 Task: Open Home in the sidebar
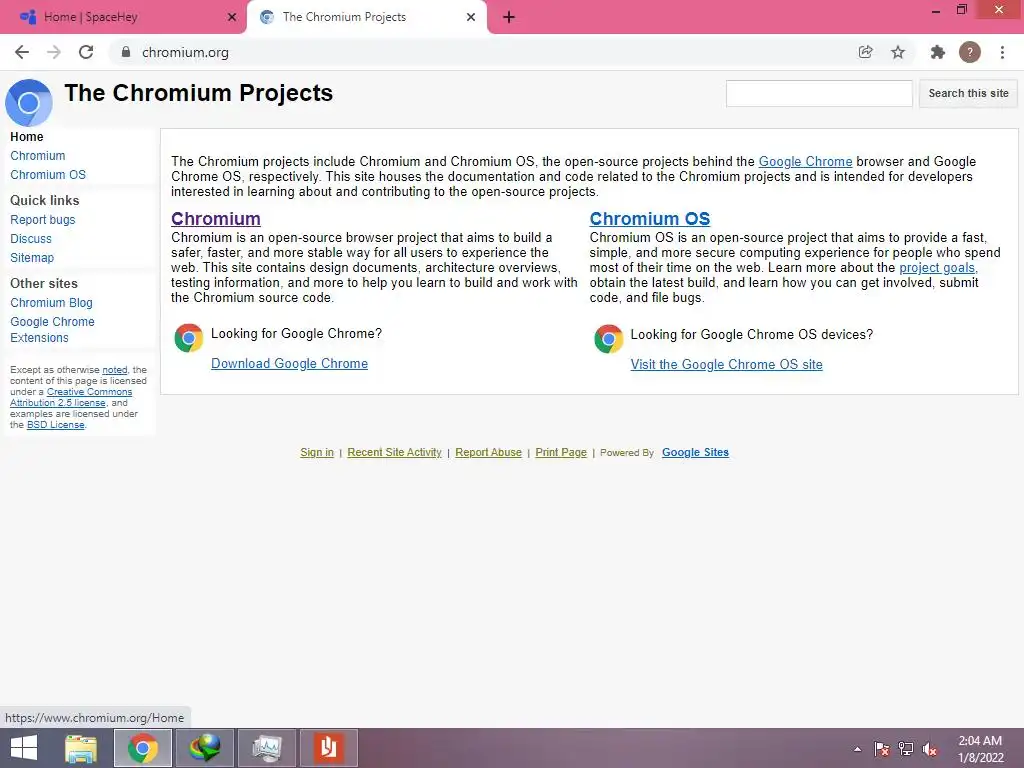pos(27,136)
